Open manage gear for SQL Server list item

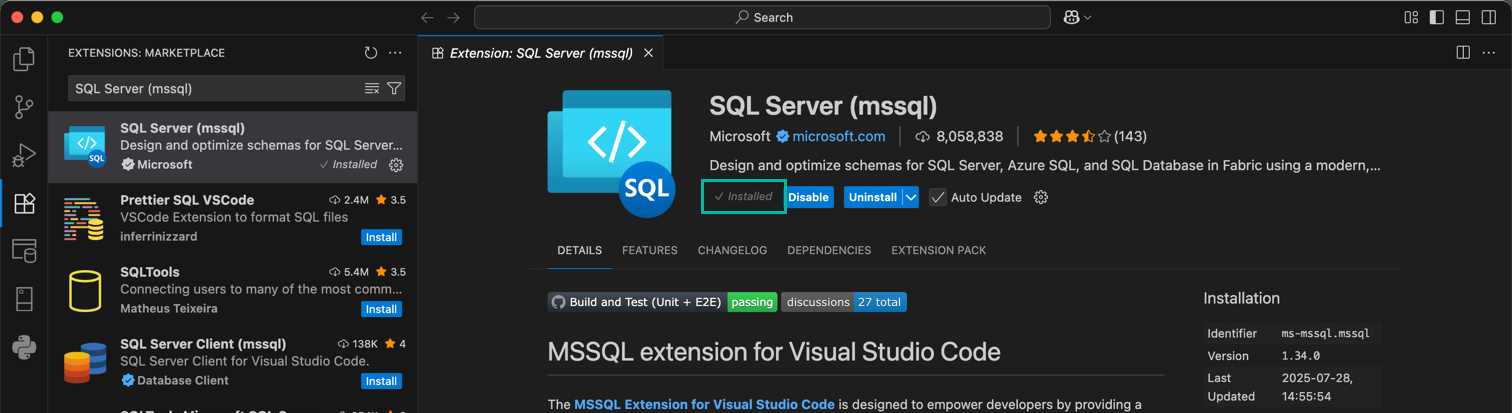click(x=396, y=165)
